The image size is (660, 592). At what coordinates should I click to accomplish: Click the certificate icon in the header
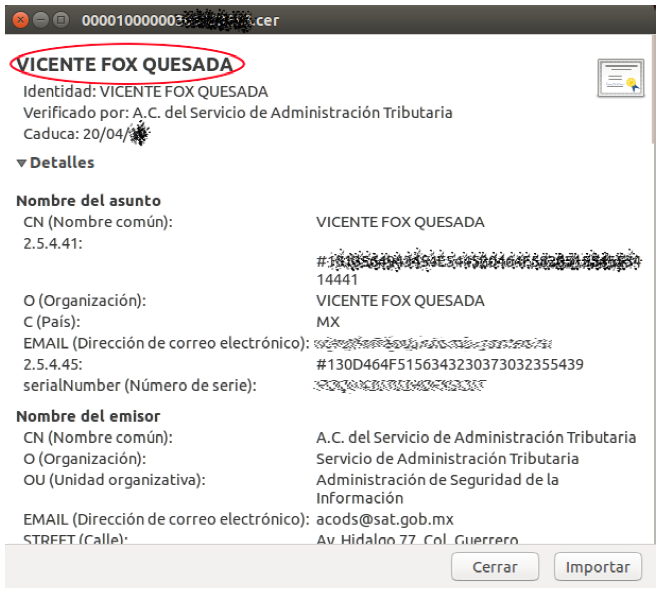pyautogui.click(x=619, y=77)
